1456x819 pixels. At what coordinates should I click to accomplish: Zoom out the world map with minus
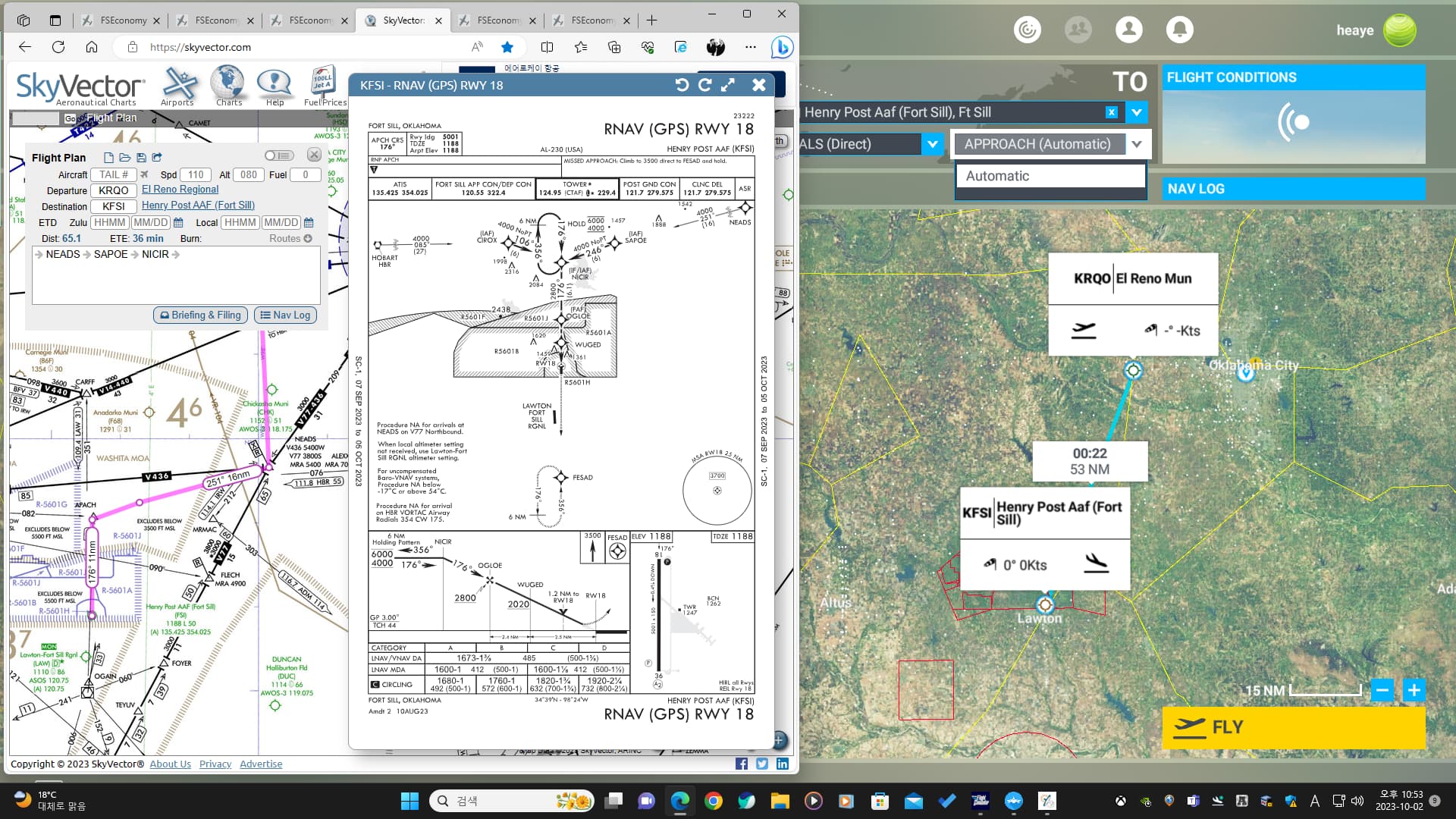[x=1382, y=691]
